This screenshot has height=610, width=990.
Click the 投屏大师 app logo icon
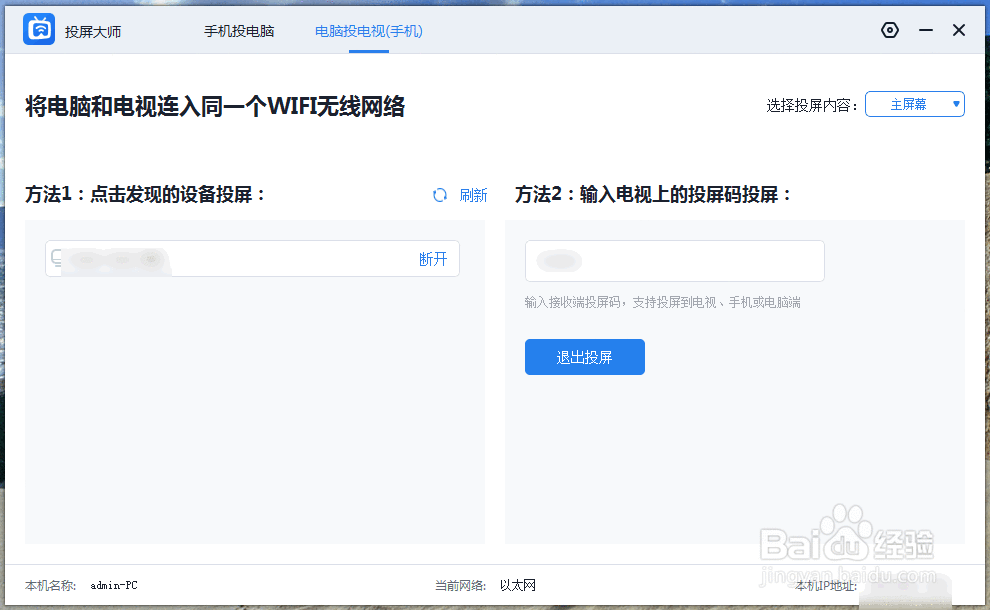click(37, 29)
